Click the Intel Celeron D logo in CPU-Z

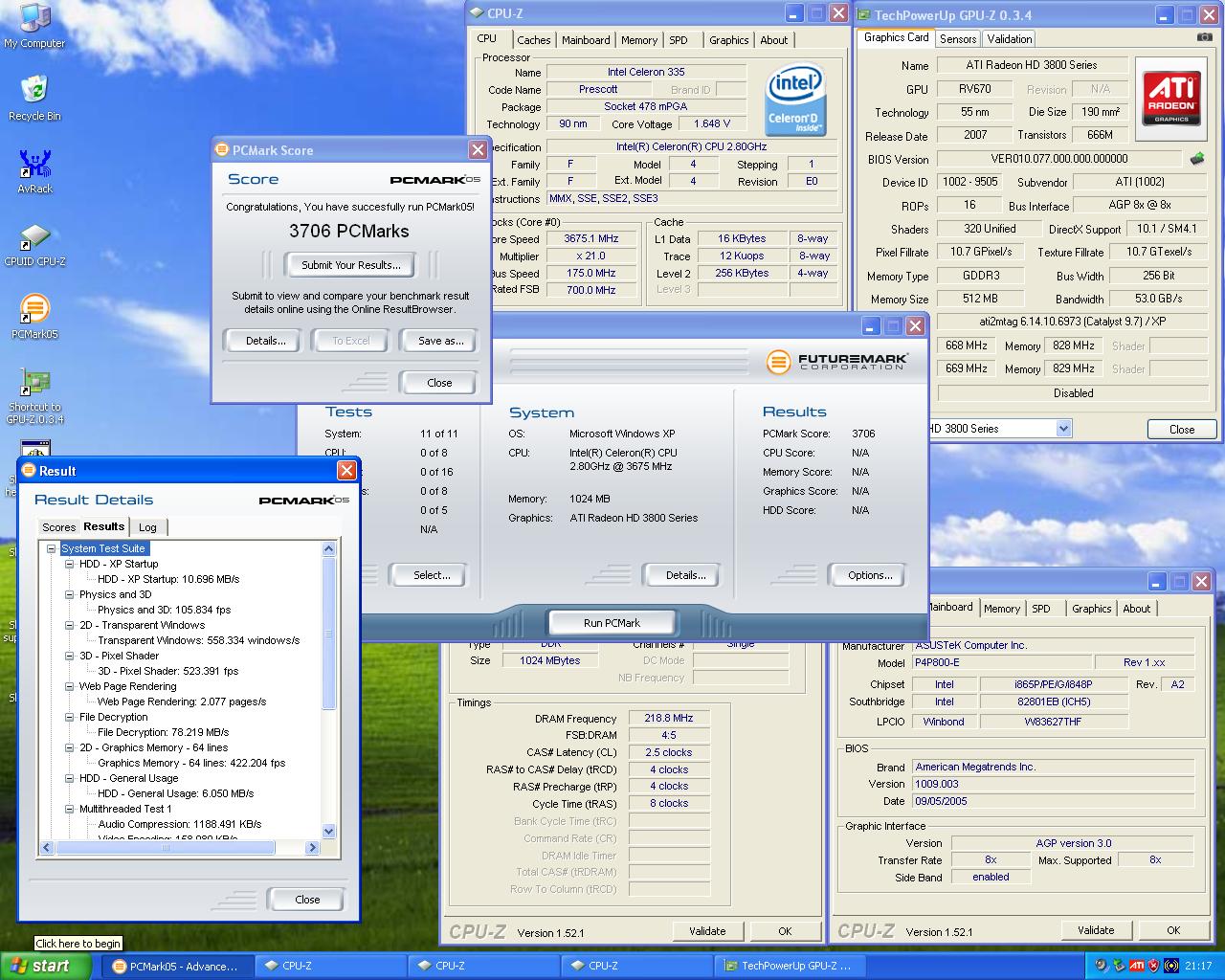click(x=795, y=100)
